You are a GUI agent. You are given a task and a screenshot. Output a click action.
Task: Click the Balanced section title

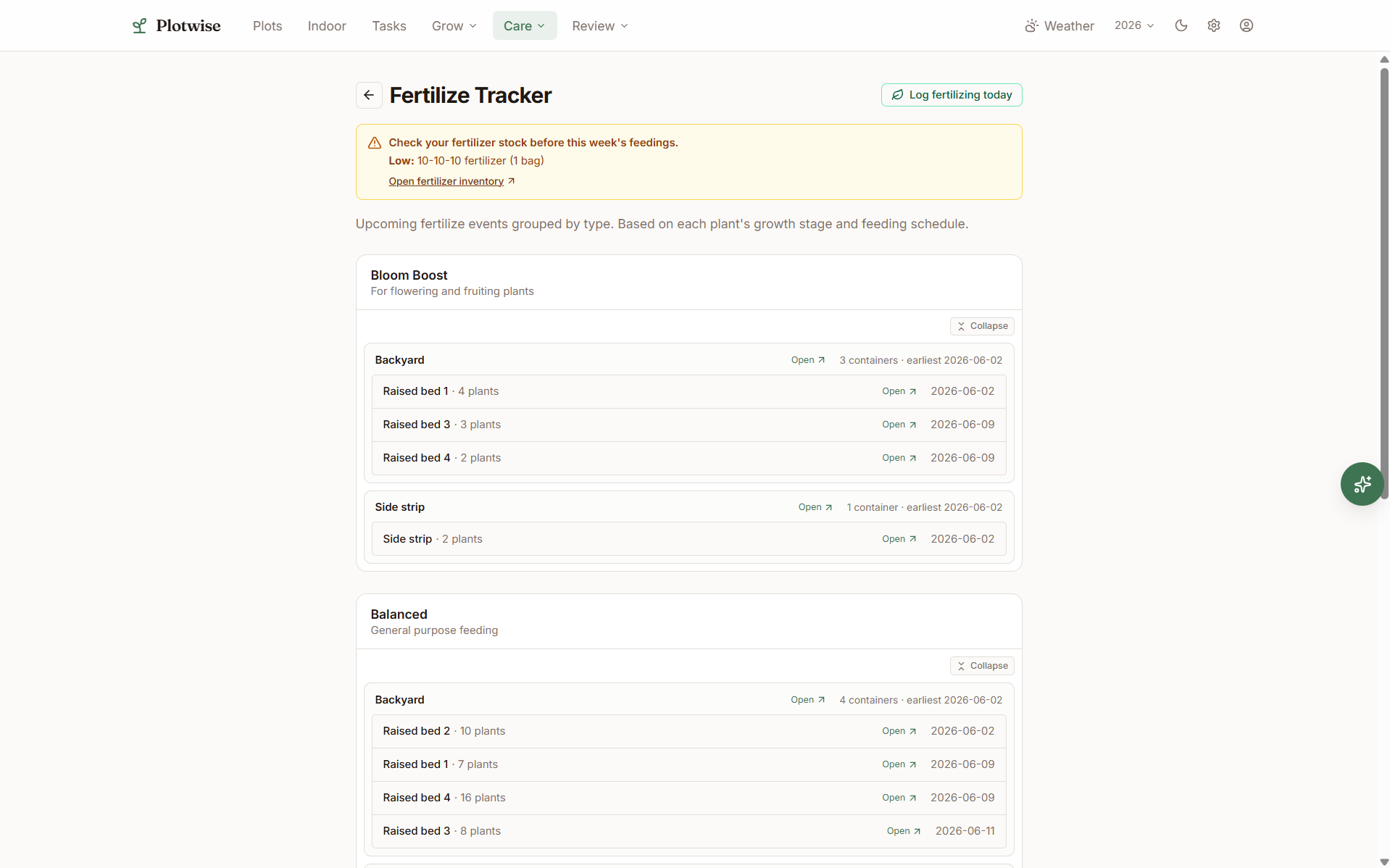[399, 614]
